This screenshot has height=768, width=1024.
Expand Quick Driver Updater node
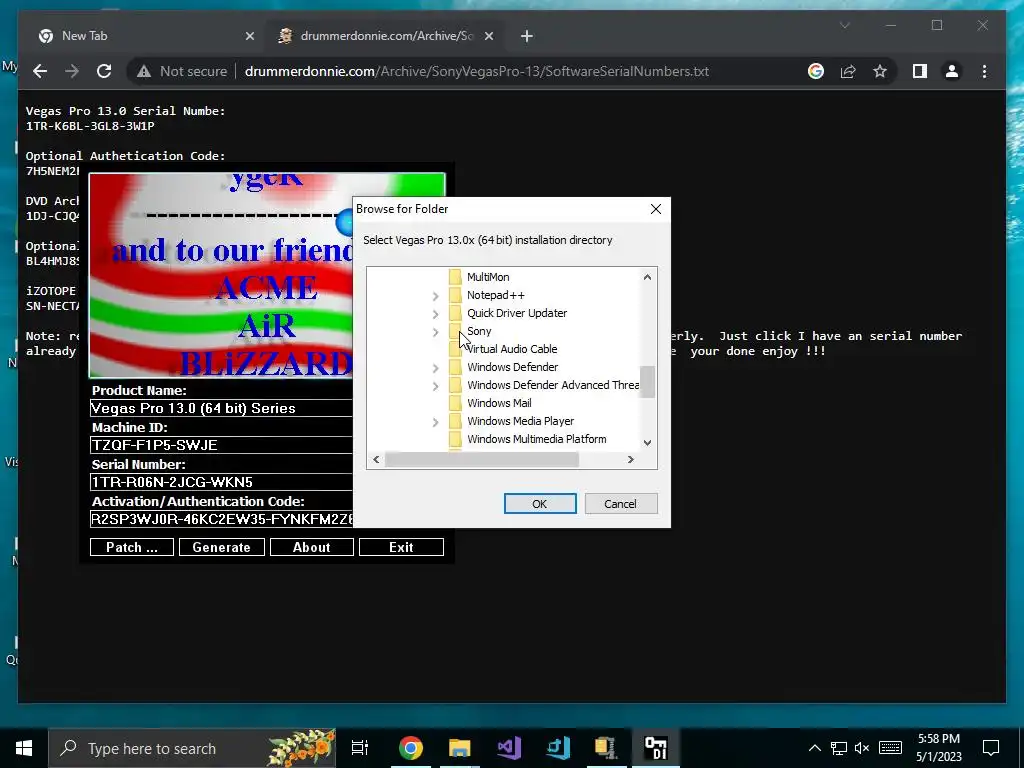point(436,314)
